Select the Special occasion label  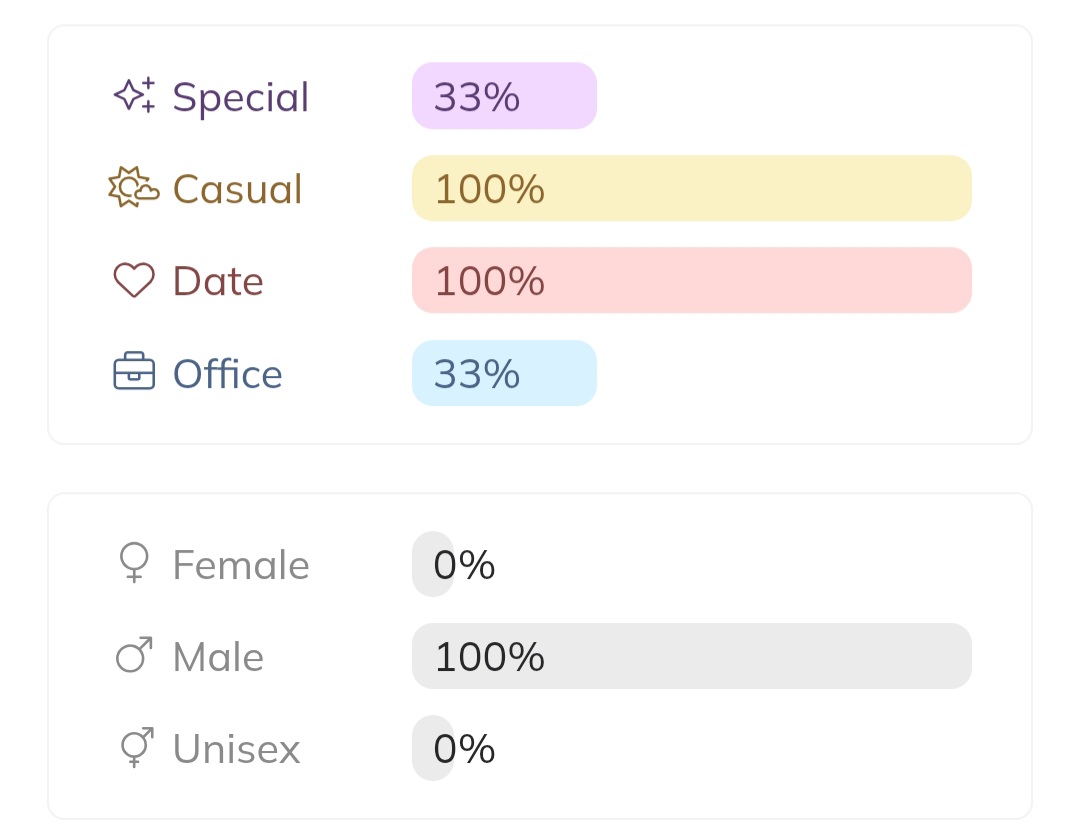tap(240, 97)
